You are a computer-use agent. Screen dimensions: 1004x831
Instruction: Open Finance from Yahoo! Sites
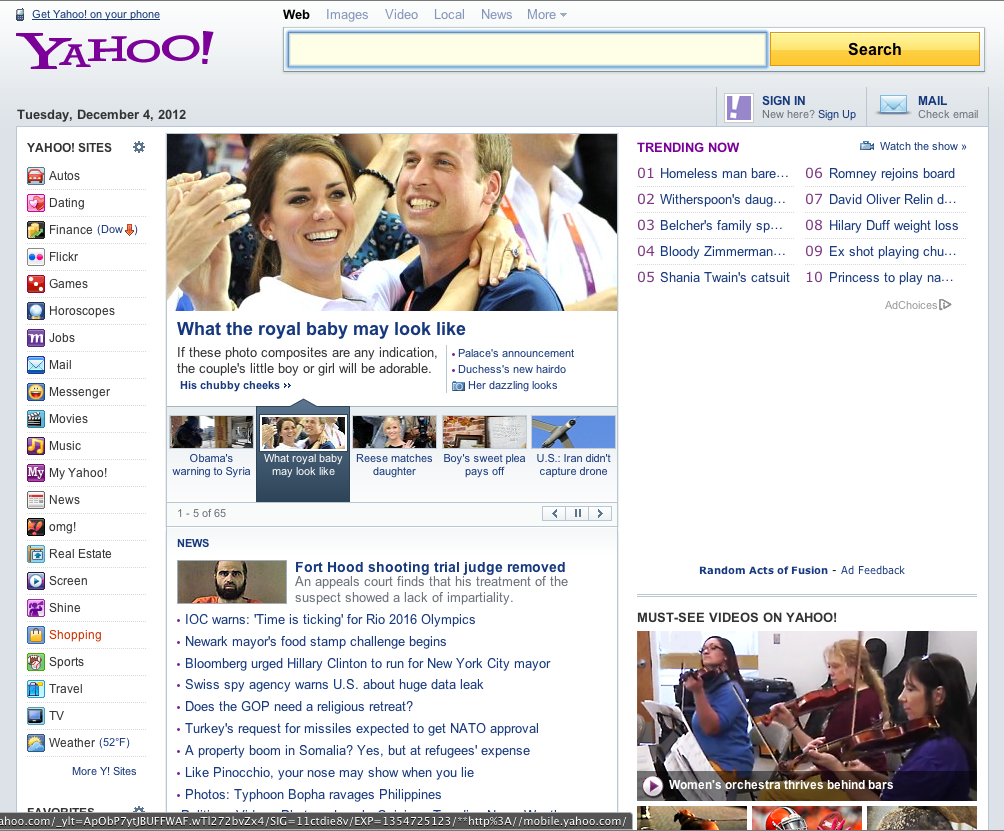[69, 229]
